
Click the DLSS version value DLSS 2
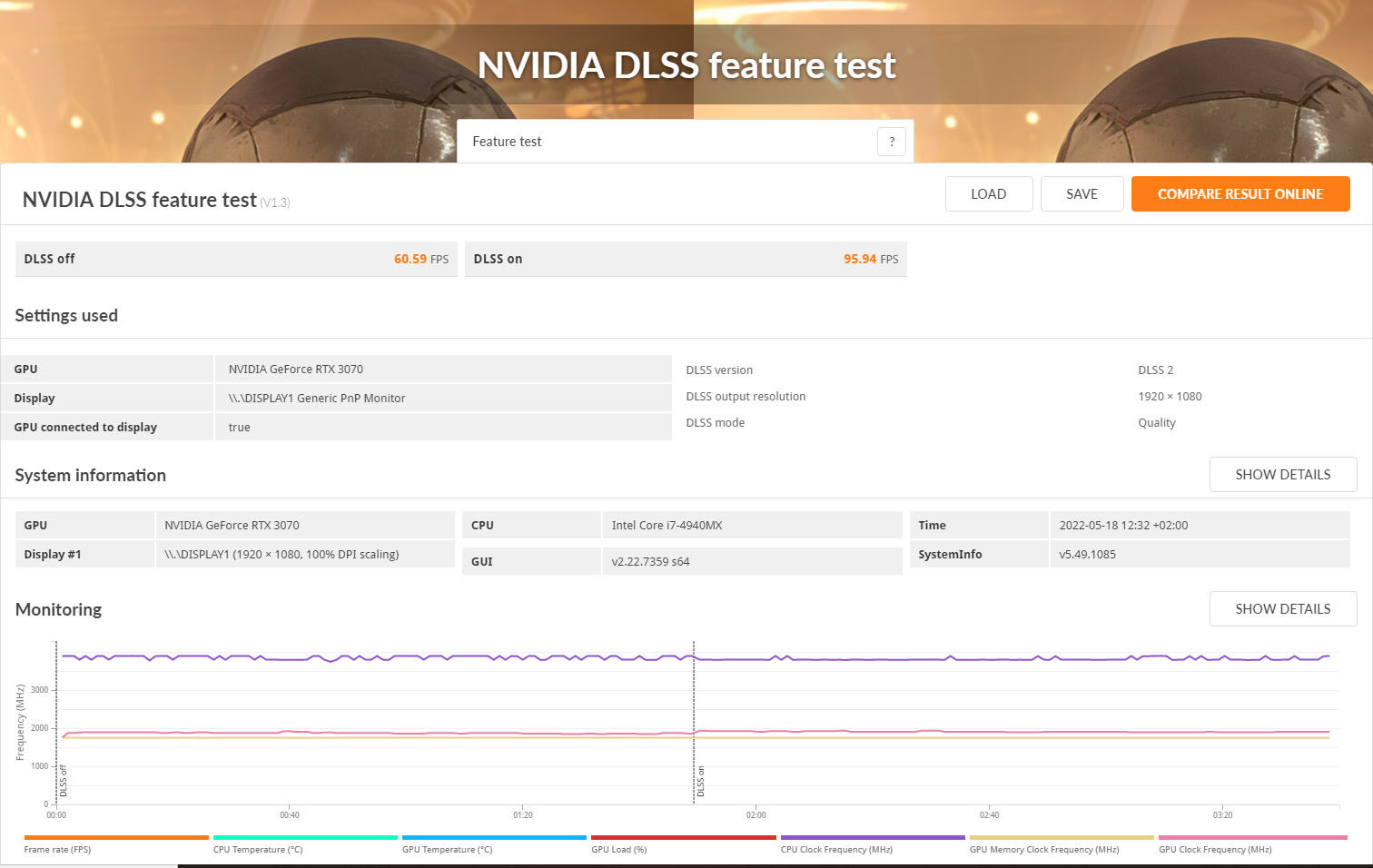tap(1156, 370)
